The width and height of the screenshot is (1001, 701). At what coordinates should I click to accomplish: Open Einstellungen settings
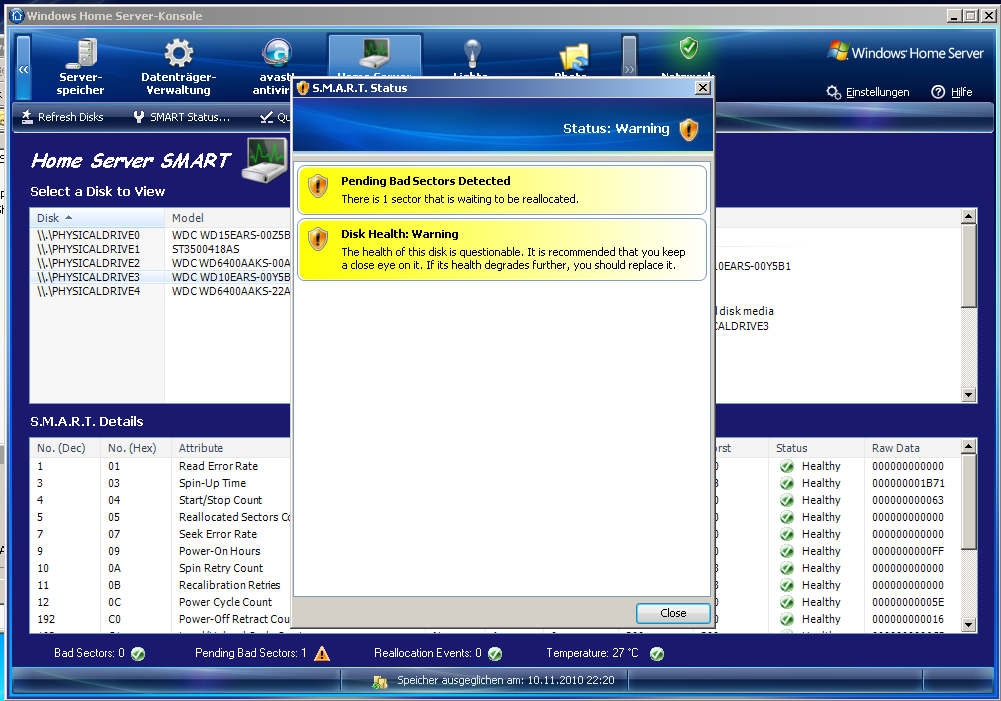(868, 93)
